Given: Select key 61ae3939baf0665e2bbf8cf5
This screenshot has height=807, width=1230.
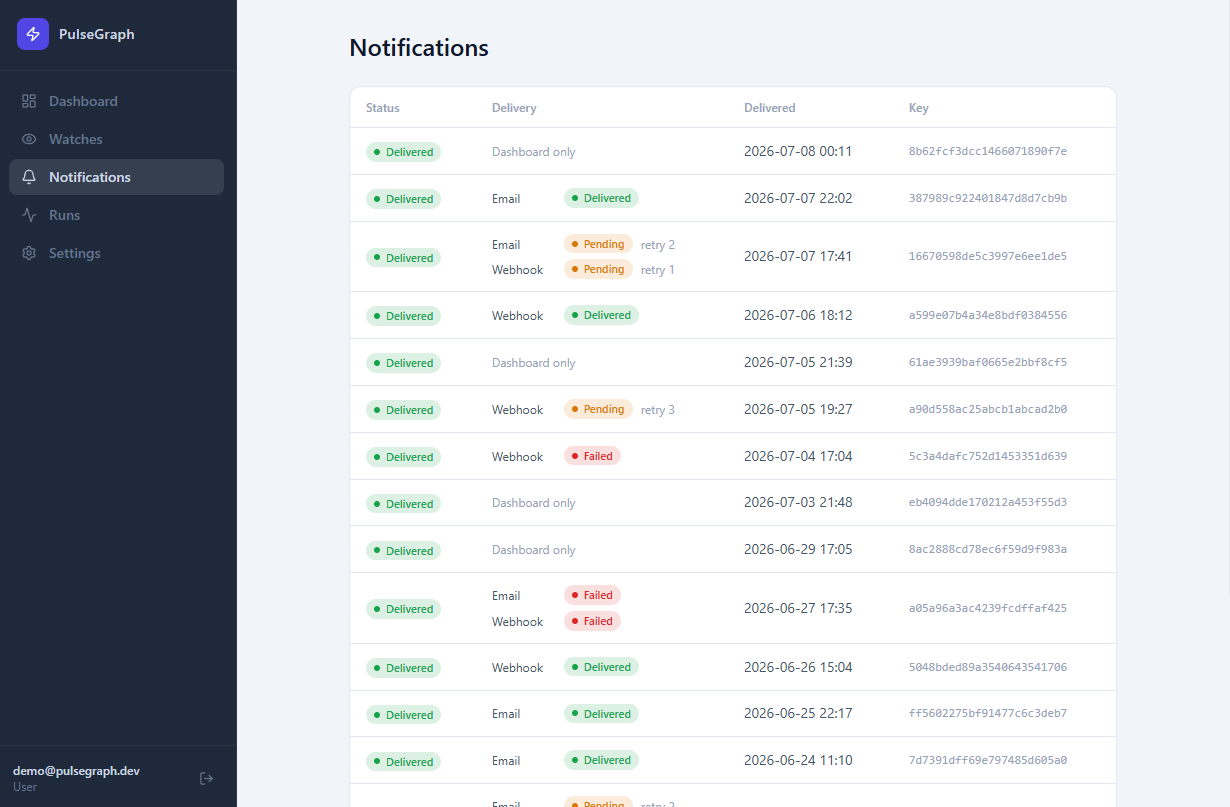Looking at the screenshot, I should [988, 362].
